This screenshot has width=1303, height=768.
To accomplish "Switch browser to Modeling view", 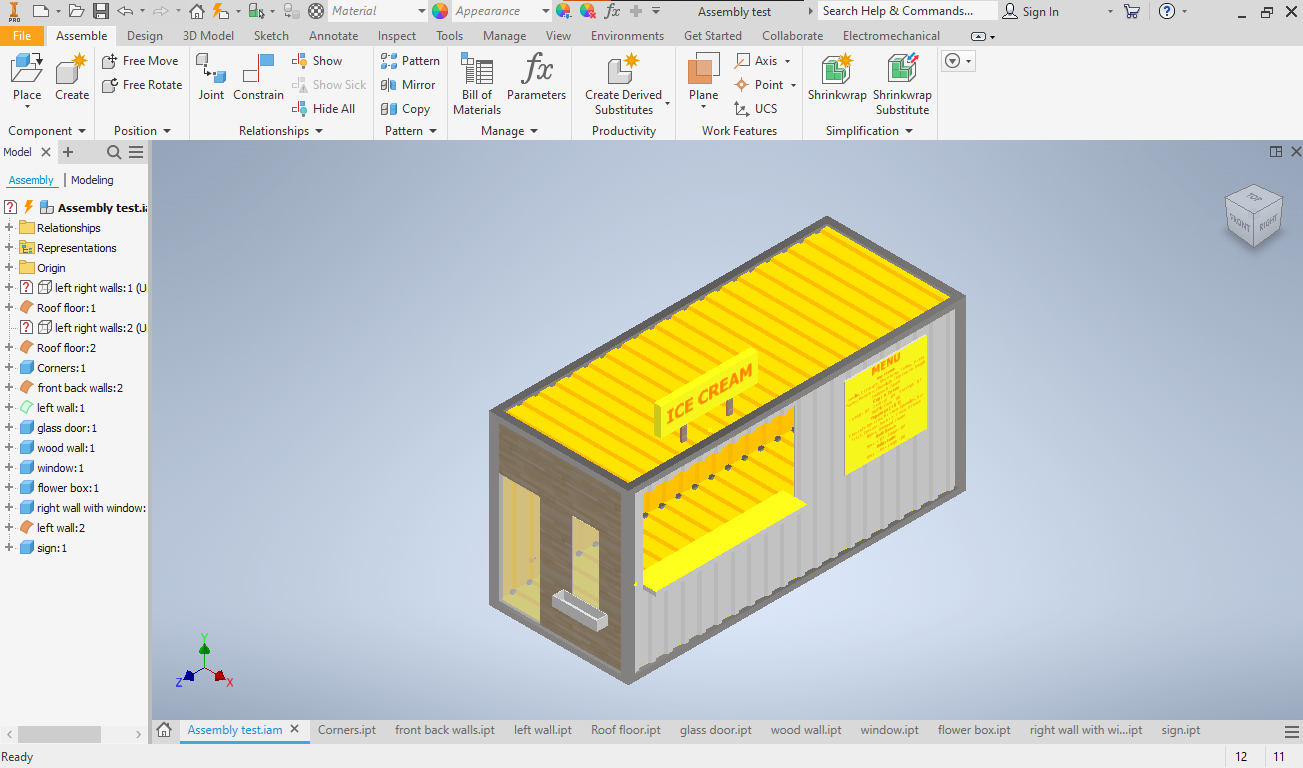I will pyautogui.click(x=92, y=180).
